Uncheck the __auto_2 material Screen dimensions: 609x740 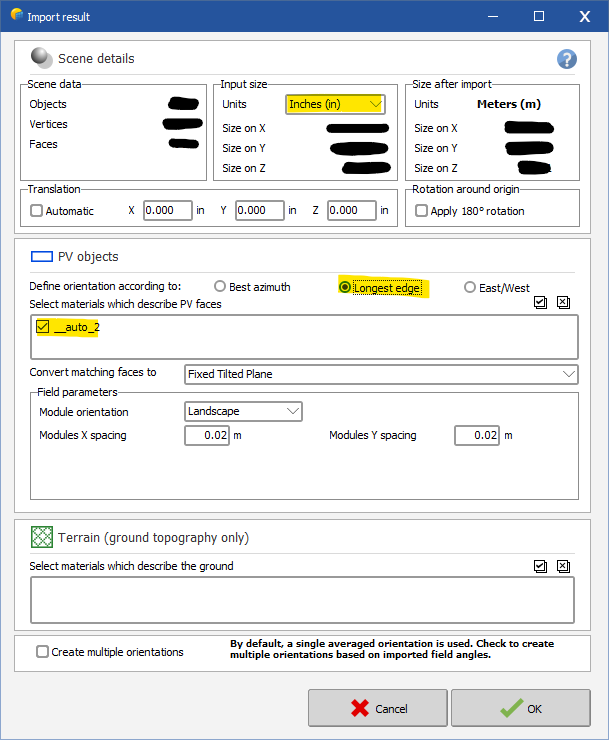42,327
